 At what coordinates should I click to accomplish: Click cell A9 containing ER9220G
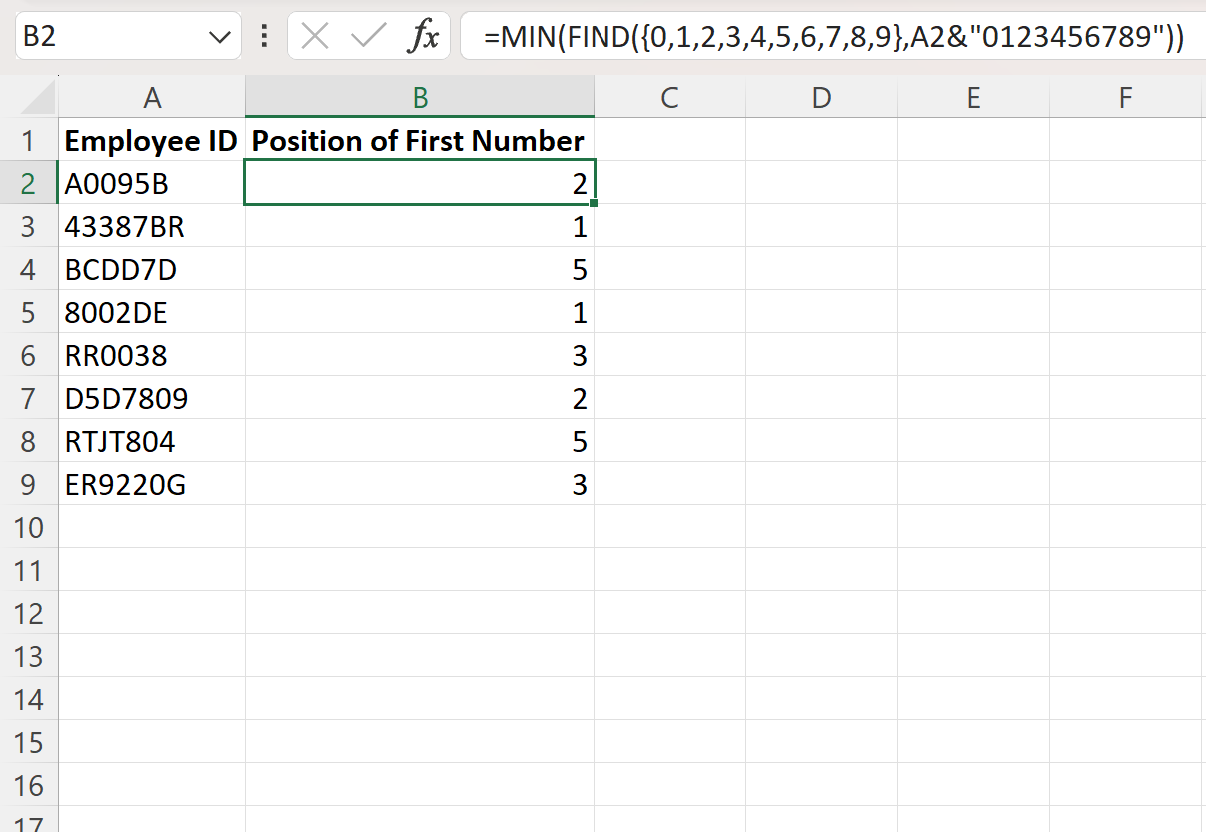tap(151, 484)
